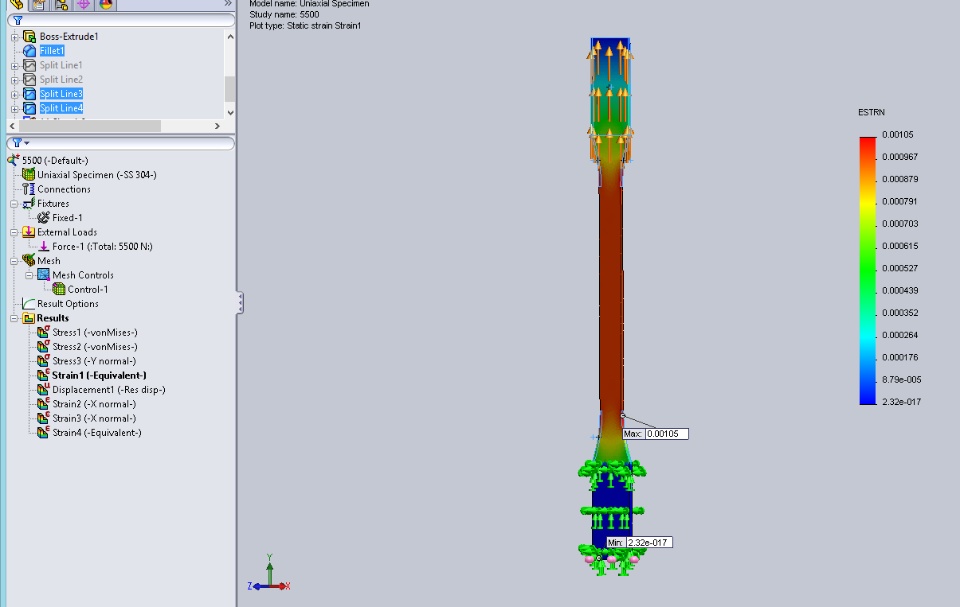Screen dimensions: 960x607
Task: Open the PropertyManager tab
Action: [x=39, y=4]
